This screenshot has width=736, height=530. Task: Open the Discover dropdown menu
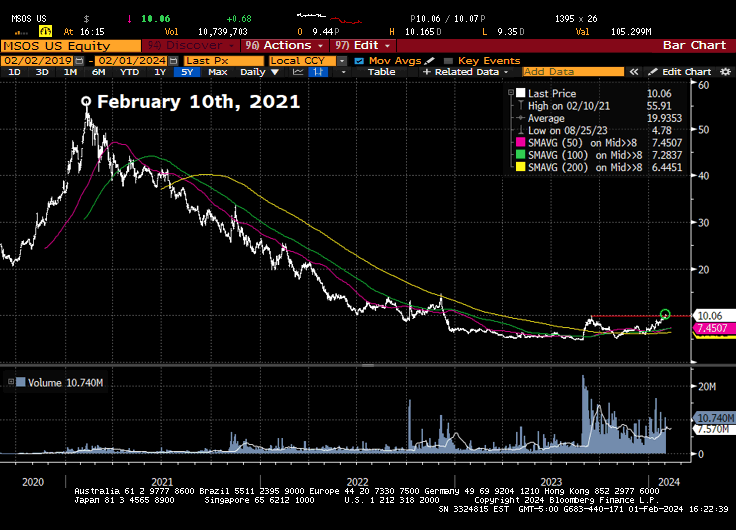coord(191,46)
